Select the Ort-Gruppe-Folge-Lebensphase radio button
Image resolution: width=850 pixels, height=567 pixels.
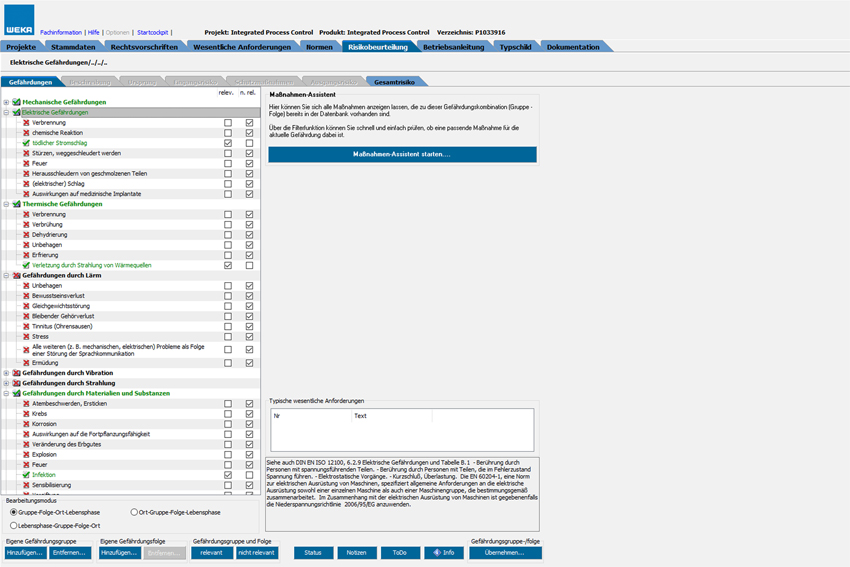[x=135, y=512]
